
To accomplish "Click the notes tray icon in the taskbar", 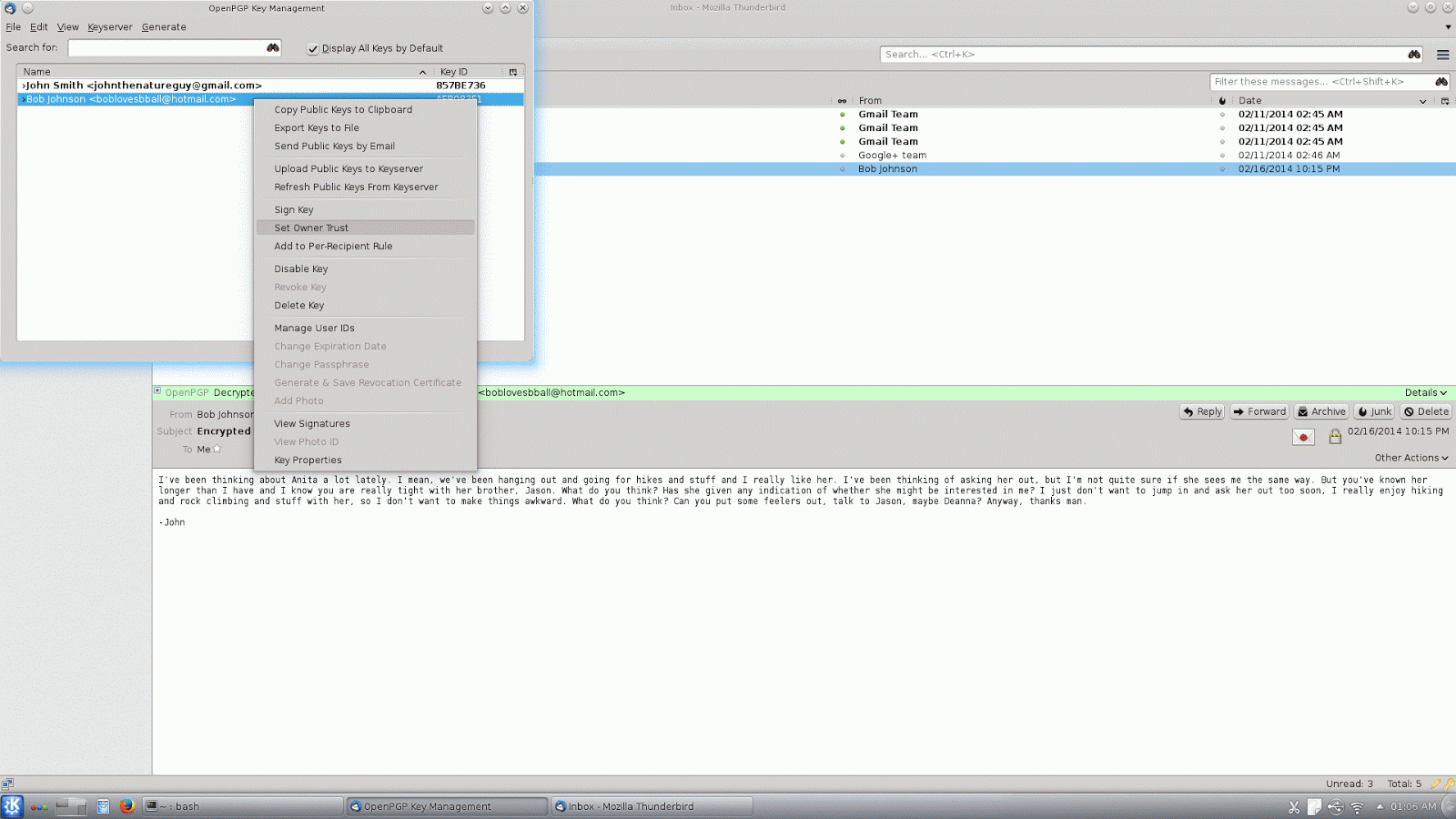I will pyautogui.click(x=1314, y=807).
